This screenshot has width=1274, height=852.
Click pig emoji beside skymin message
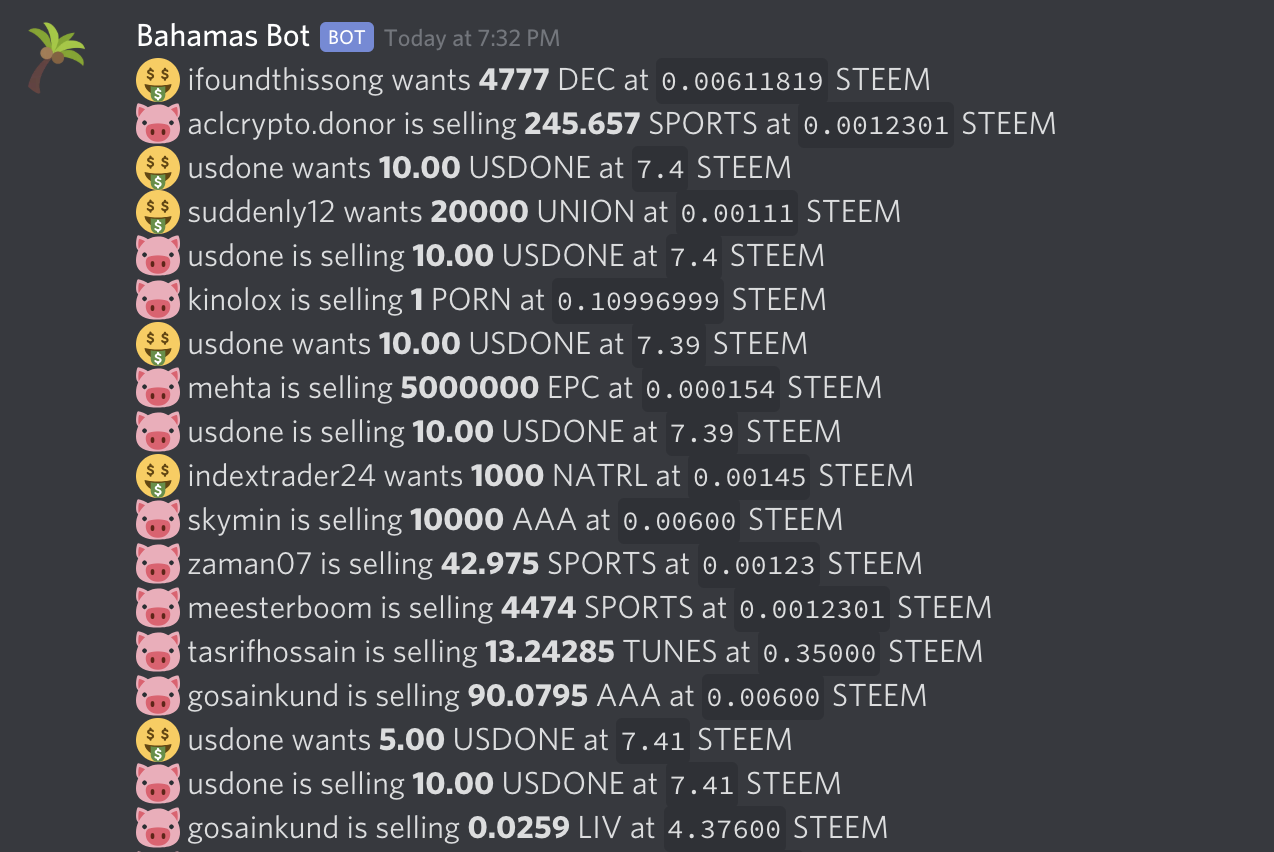157,520
